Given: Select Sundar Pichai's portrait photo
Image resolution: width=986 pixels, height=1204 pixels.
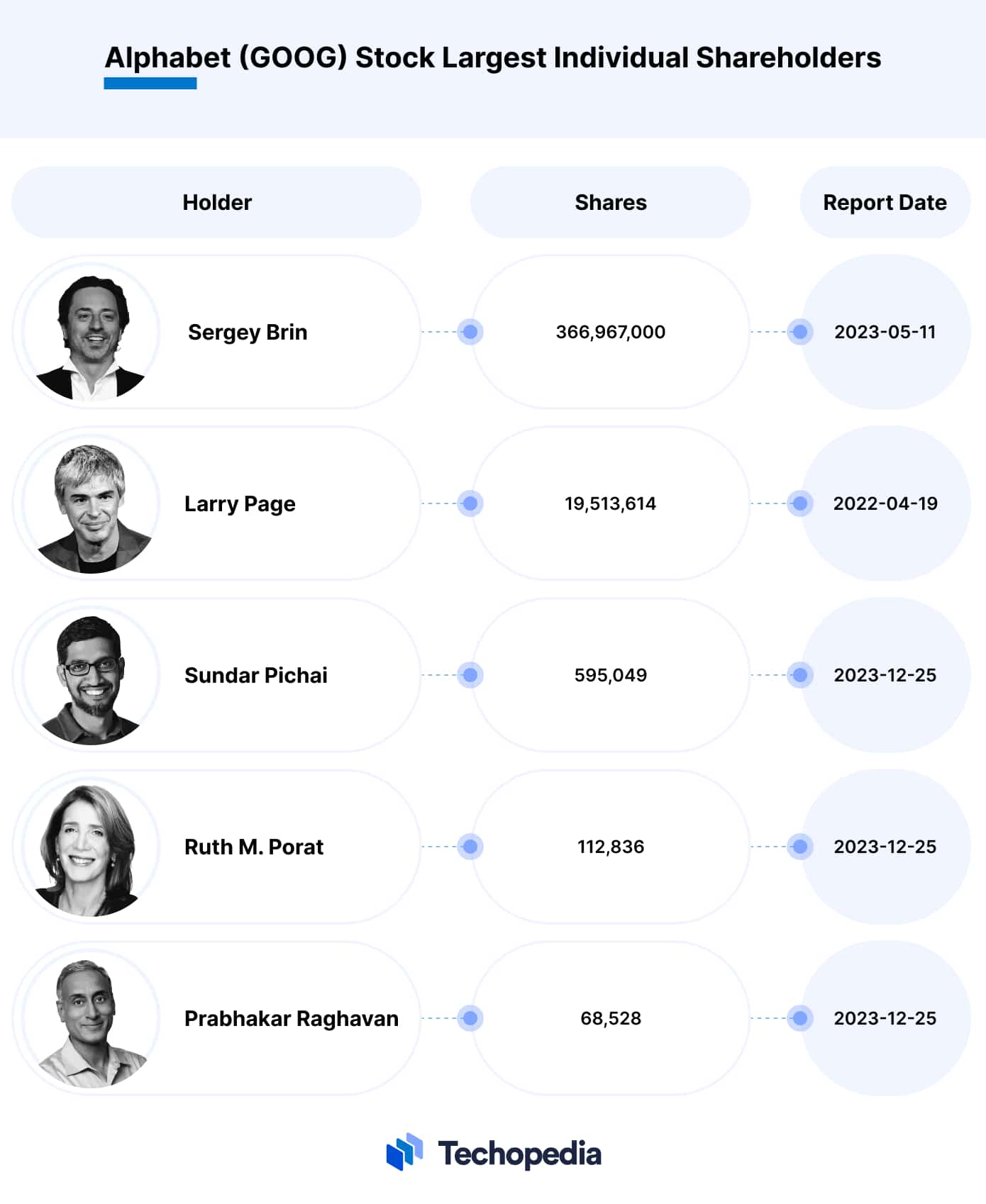Looking at the screenshot, I should coord(91,675).
